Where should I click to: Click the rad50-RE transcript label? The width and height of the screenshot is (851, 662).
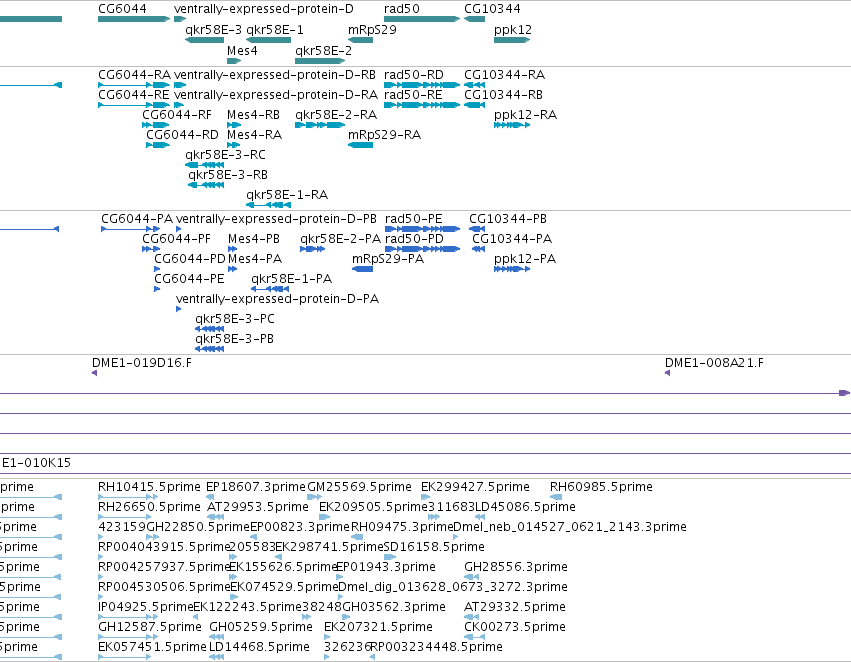[x=413, y=95]
